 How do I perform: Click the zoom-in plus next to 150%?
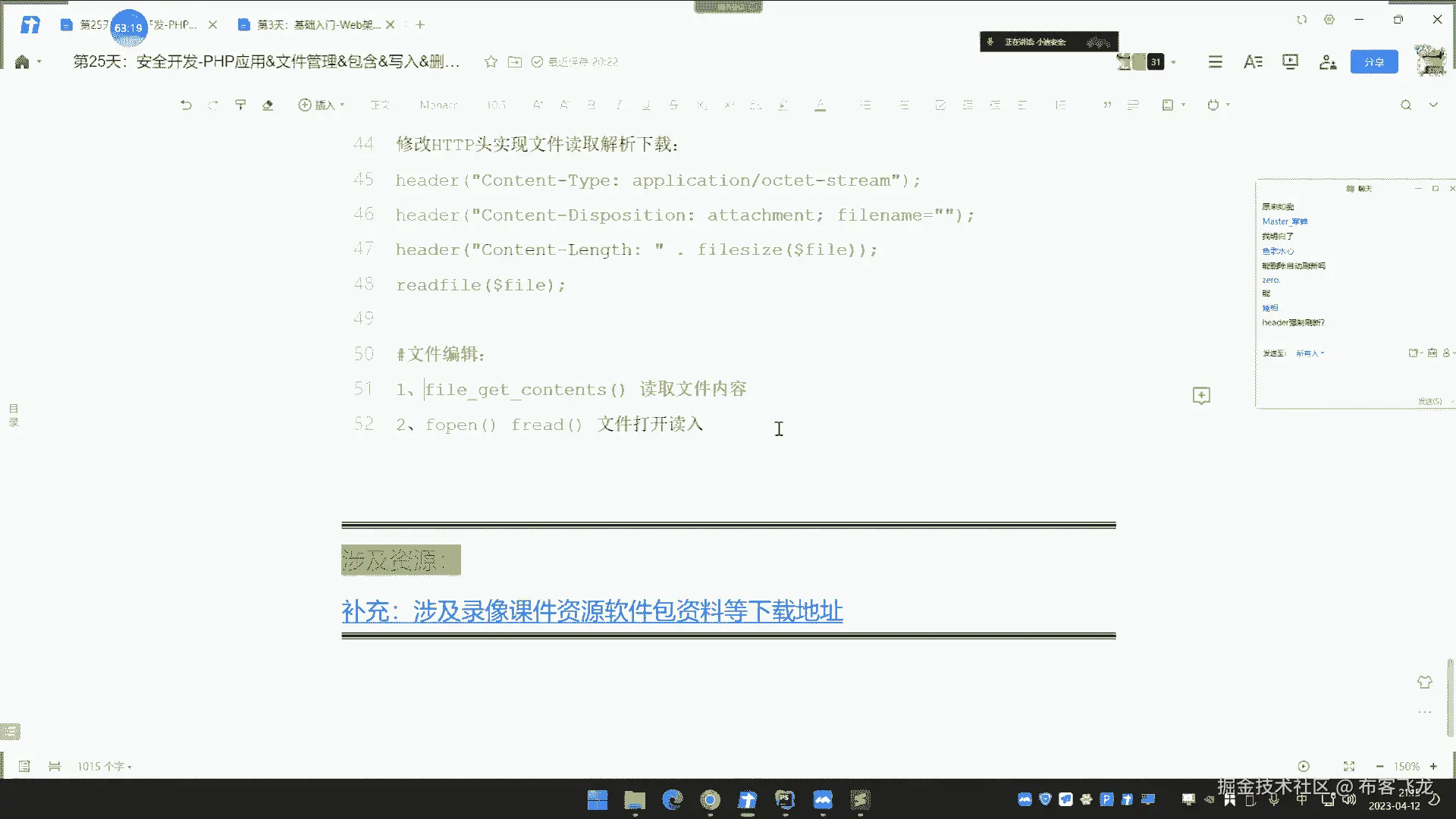tap(1433, 767)
